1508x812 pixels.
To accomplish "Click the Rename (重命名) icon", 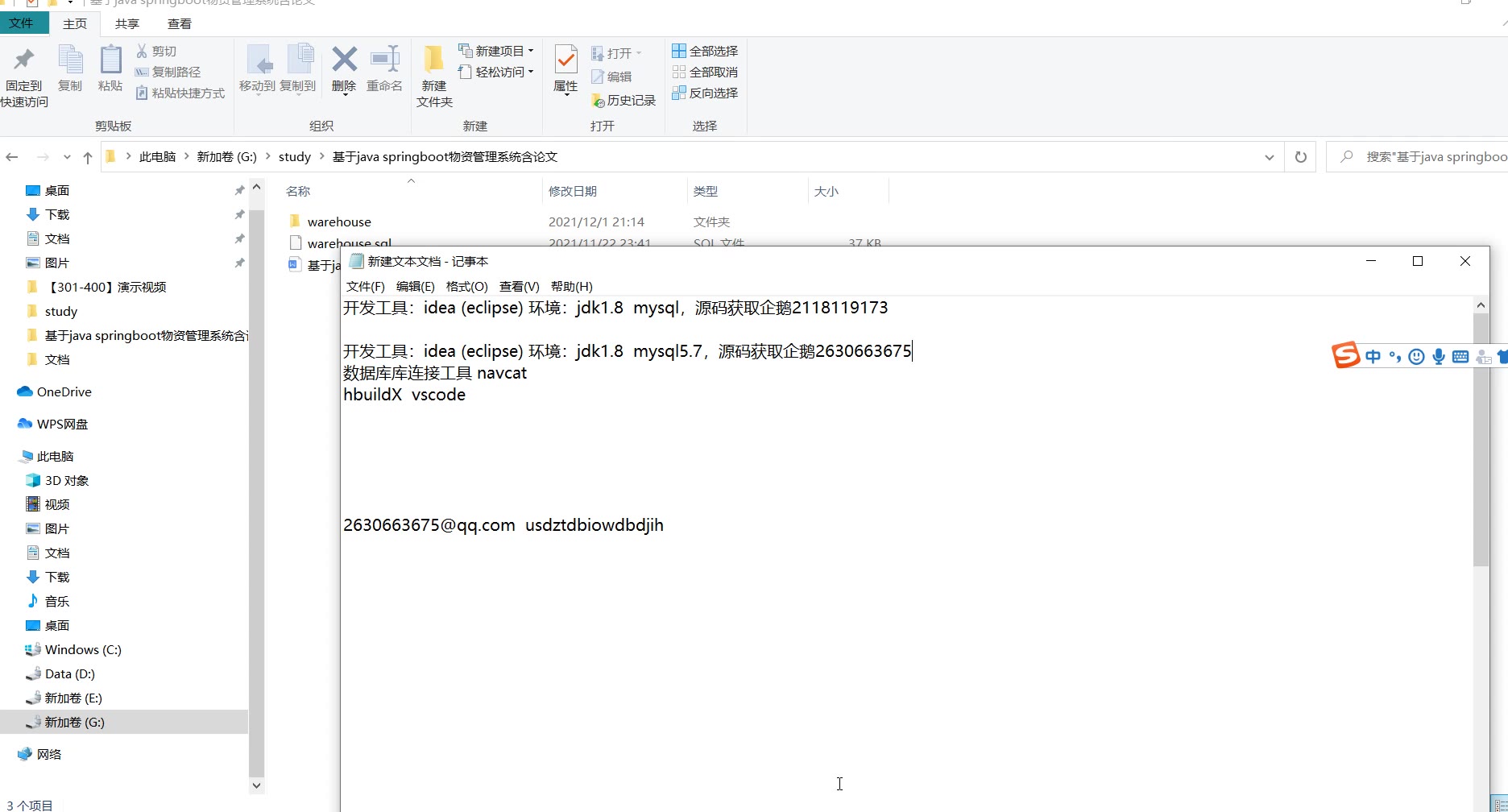I will point(384,59).
